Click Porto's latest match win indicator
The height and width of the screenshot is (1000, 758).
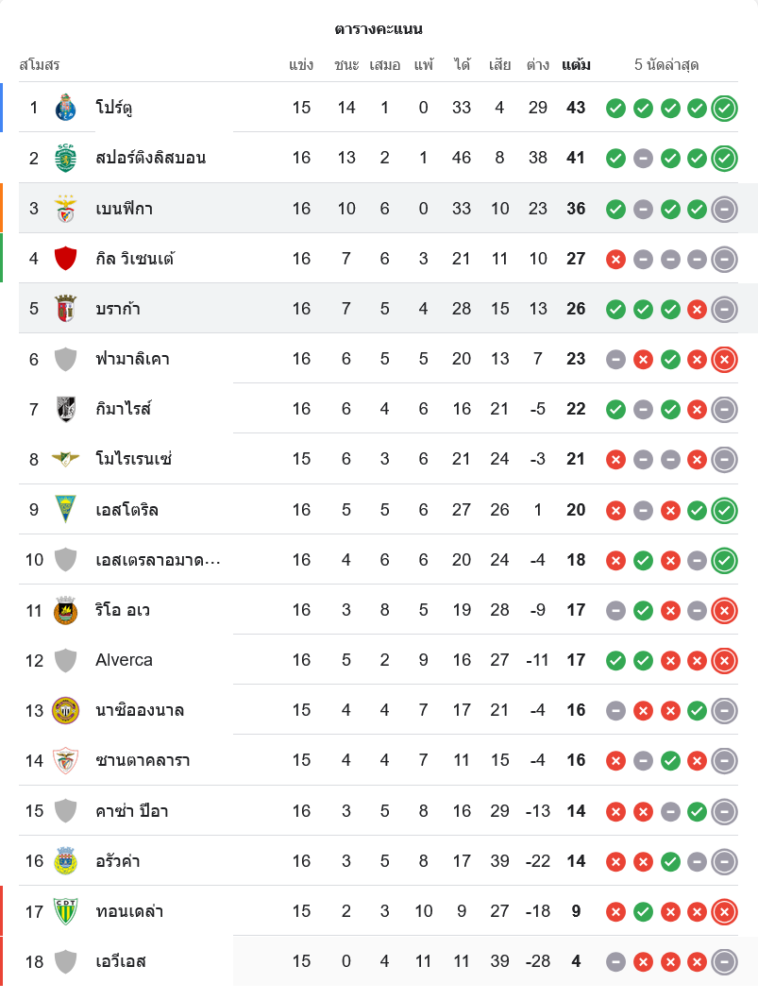725,108
